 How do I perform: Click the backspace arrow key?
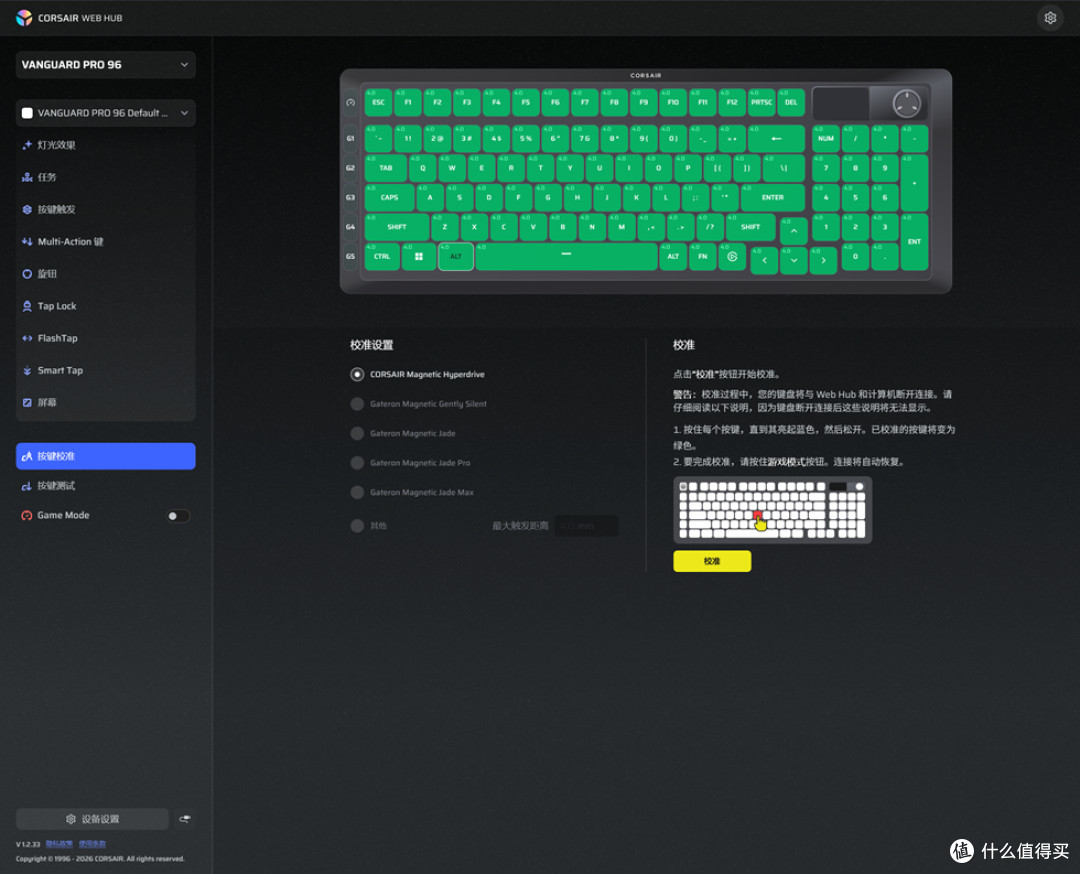click(776, 138)
